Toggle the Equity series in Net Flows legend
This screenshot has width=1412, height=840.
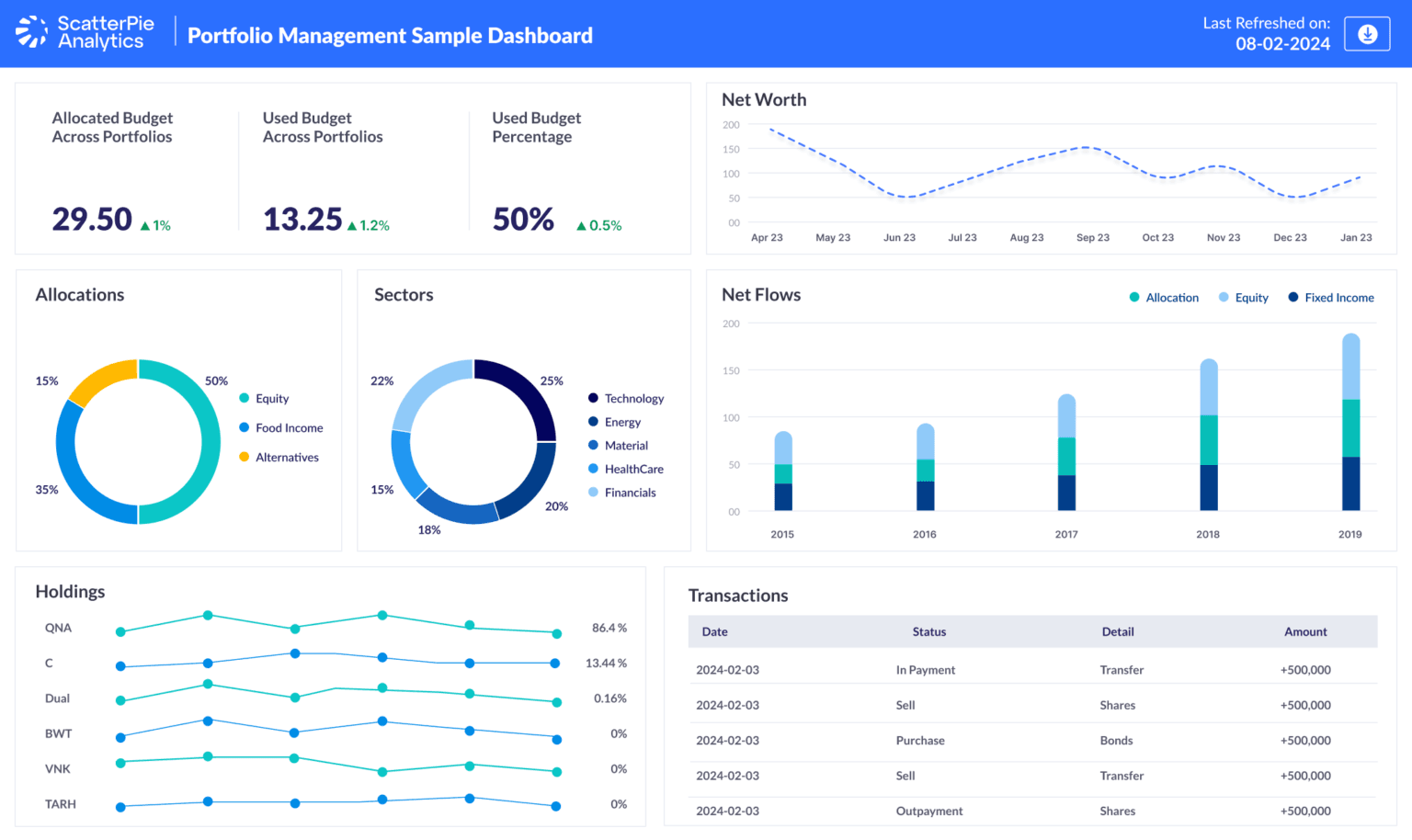point(1222,297)
